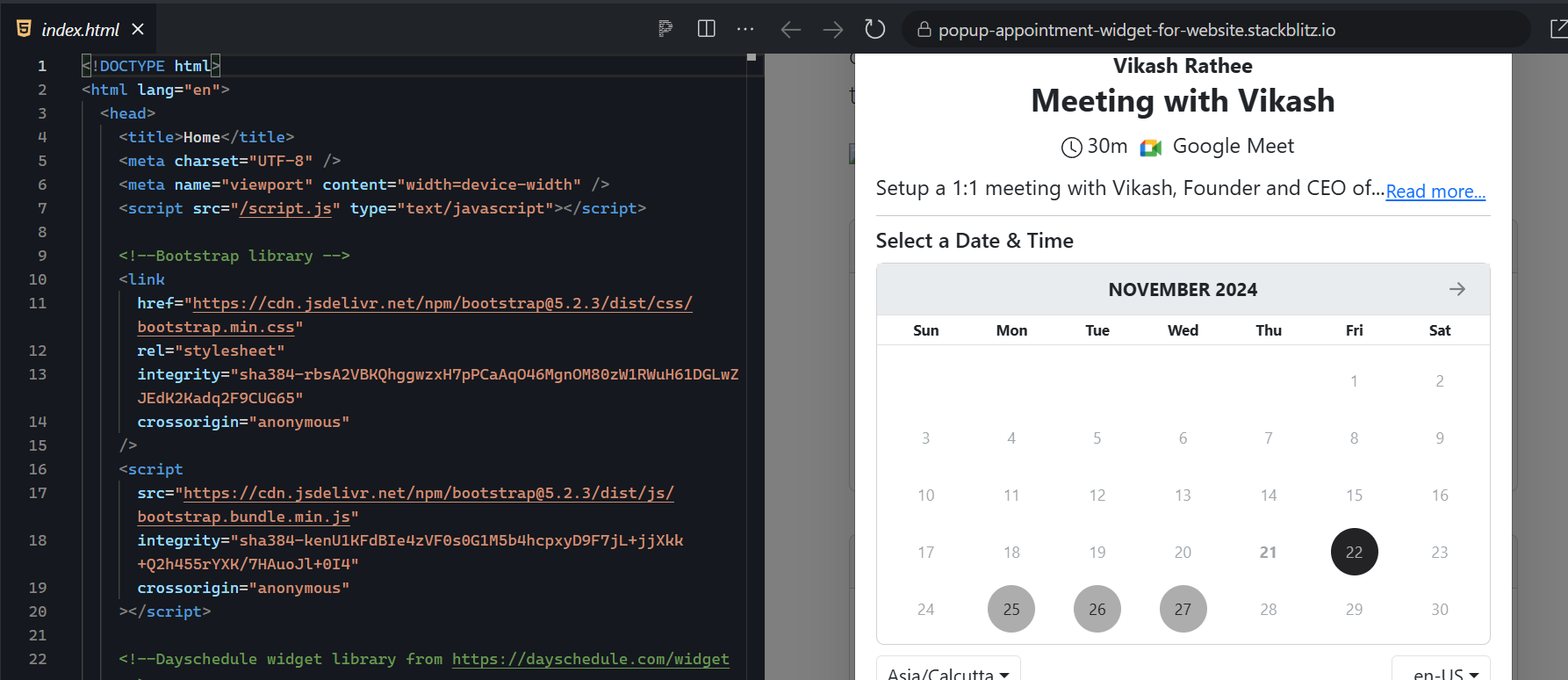The height and width of the screenshot is (680, 1568).
Task: Open the /script.js source link
Action: coord(285,208)
